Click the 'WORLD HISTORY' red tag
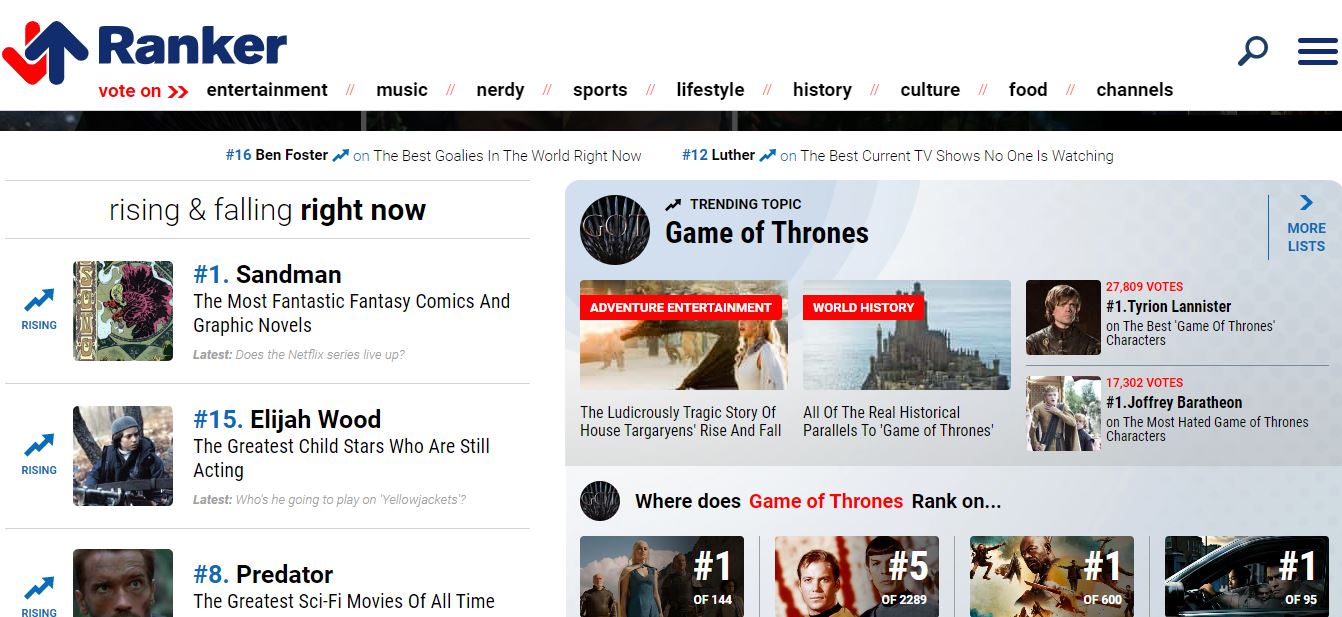The height and width of the screenshot is (617, 1342). pos(864,307)
